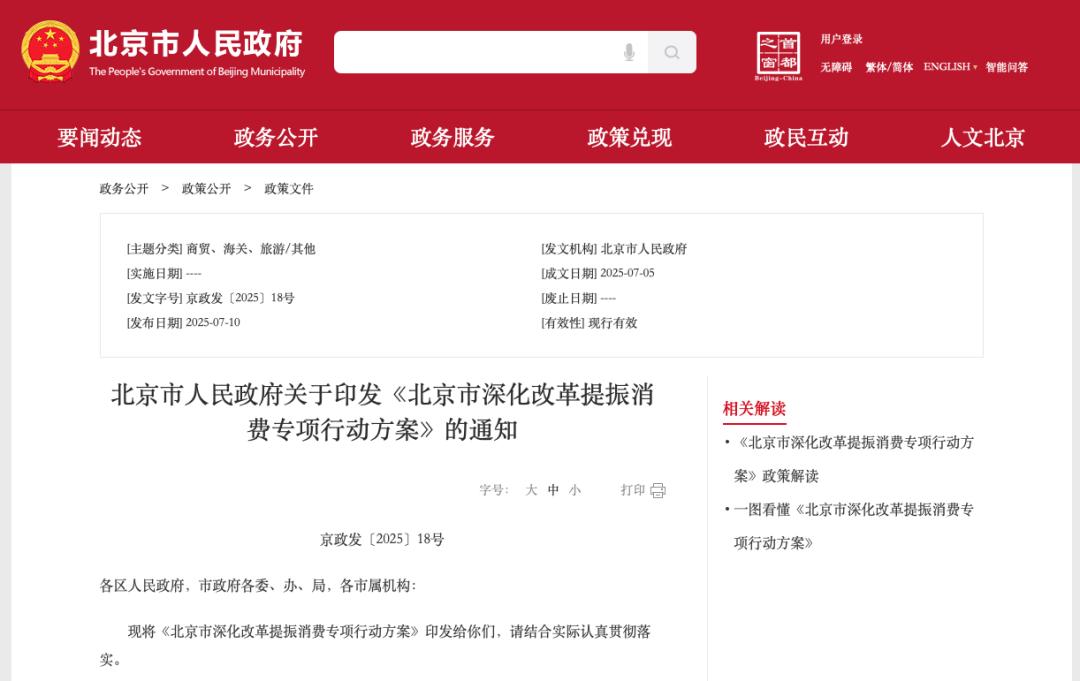This screenshot has width=1080, height=681.
Task: Open the 无障碍 accessibility link
Action: [835, 67]
